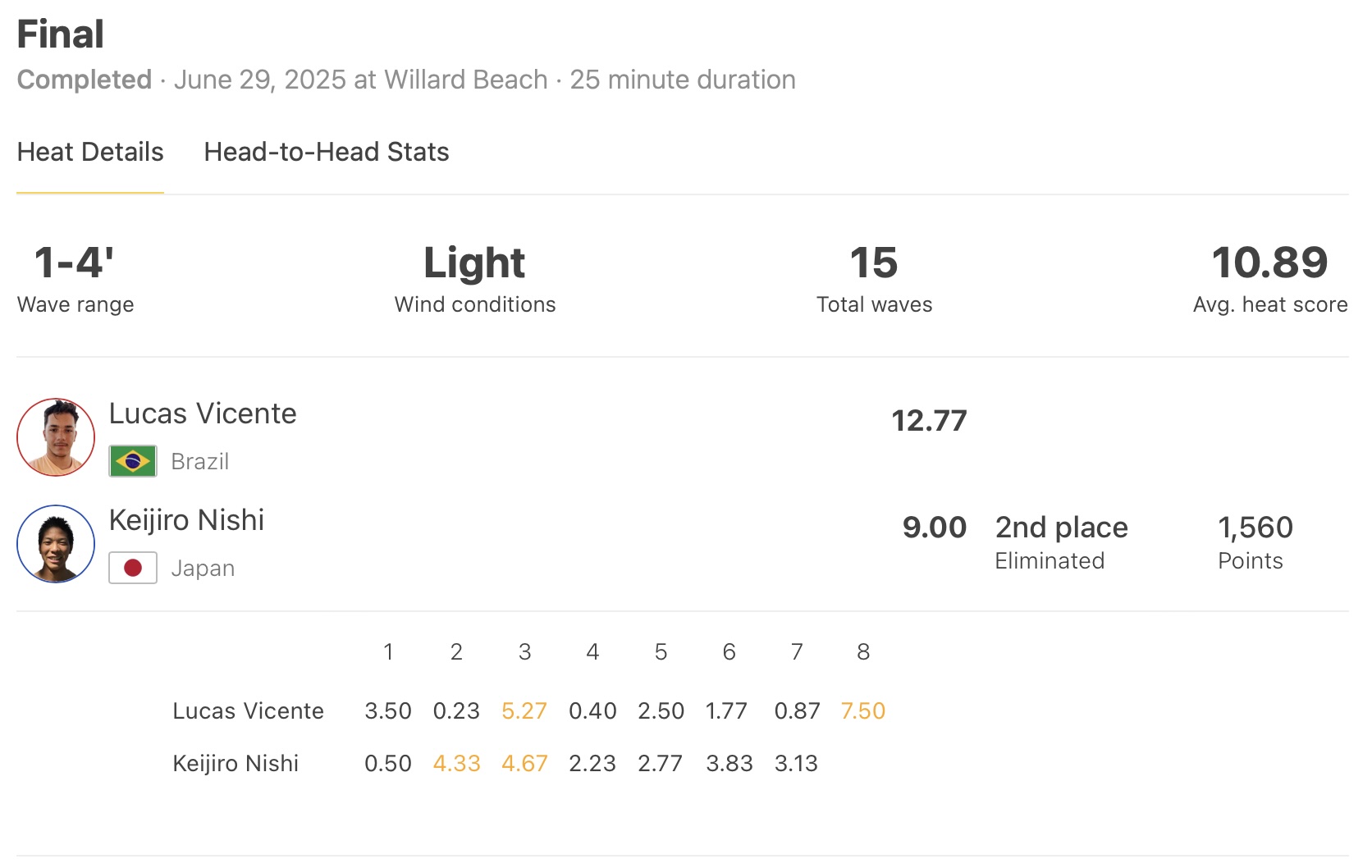Click Lucas Vicente's profile photo
Screen dimensions: 1372x868
[x=56, y=437]
